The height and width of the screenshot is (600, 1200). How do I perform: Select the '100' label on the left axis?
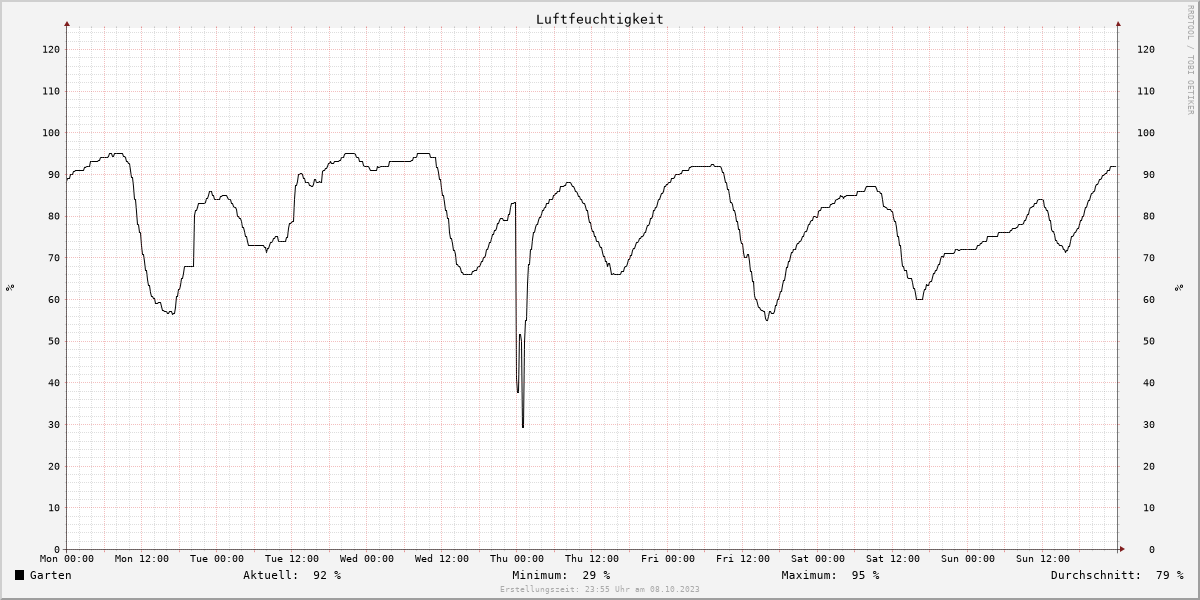click(52, 133)
